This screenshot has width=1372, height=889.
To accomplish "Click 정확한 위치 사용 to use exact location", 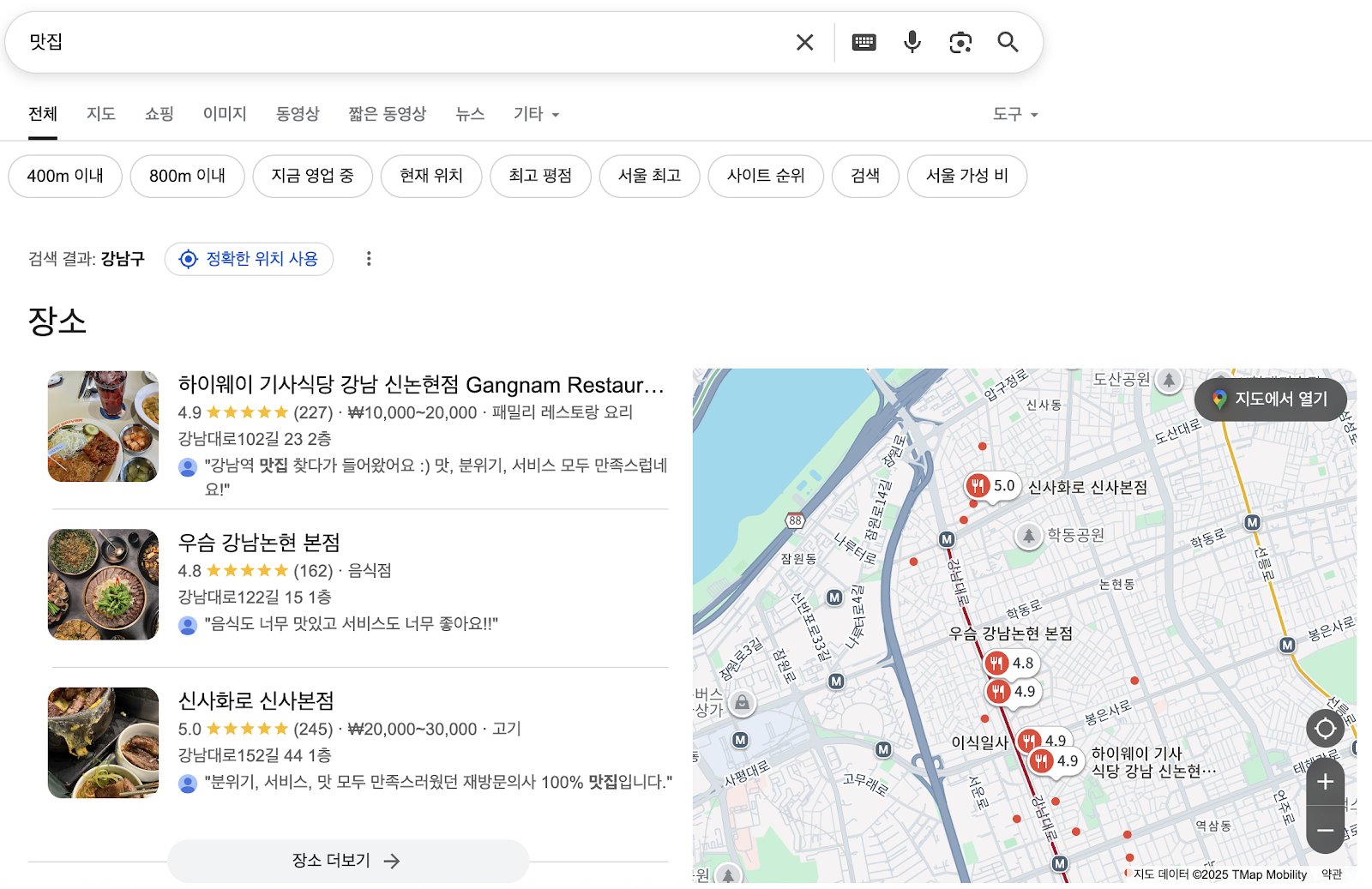I will coord(249,258).
